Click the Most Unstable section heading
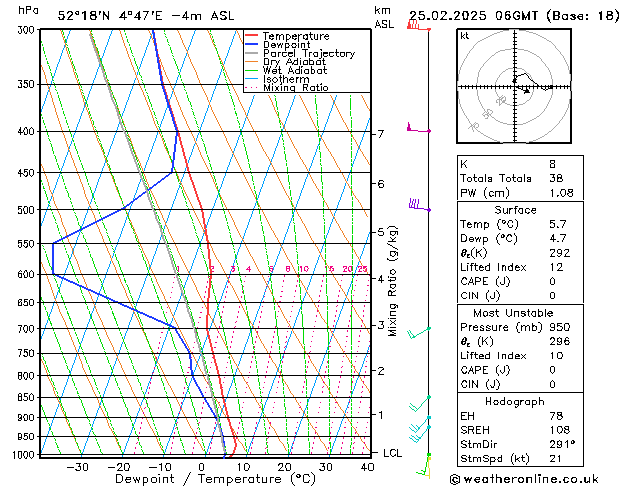 513,313
